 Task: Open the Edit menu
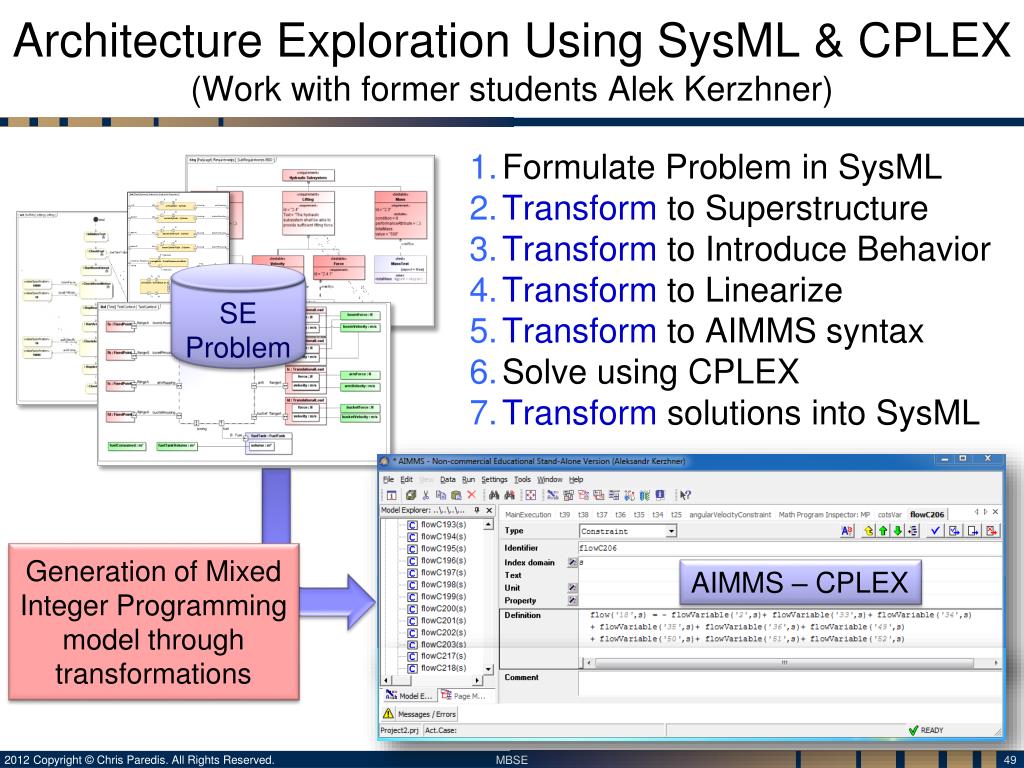(x=407, y=479)
